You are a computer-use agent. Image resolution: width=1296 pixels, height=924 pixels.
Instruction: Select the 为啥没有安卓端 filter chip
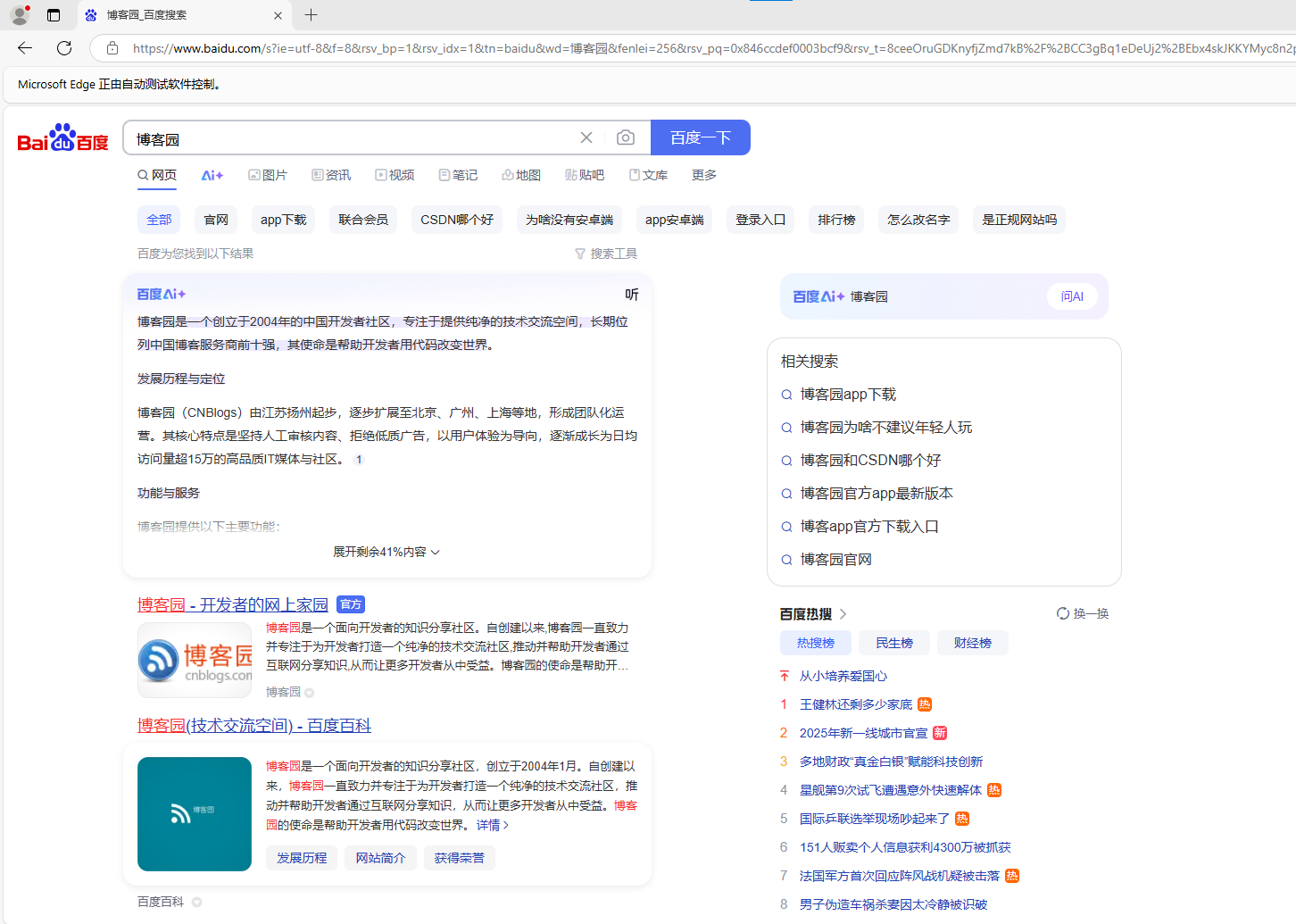coord(569,220)
